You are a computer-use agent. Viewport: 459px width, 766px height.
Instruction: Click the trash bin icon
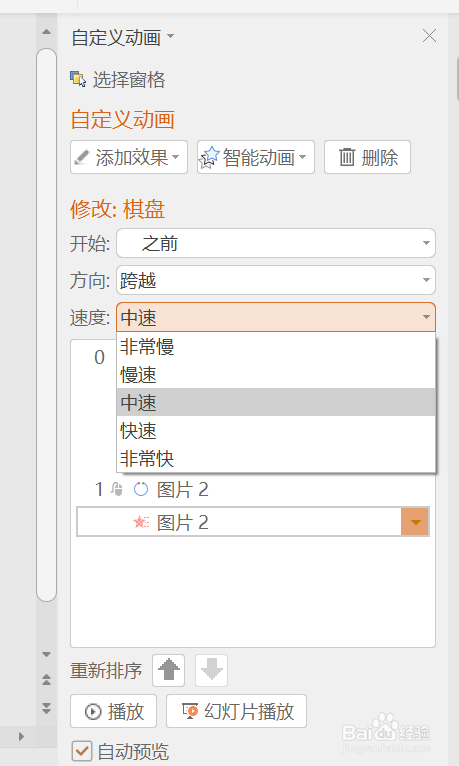point(347,157)
